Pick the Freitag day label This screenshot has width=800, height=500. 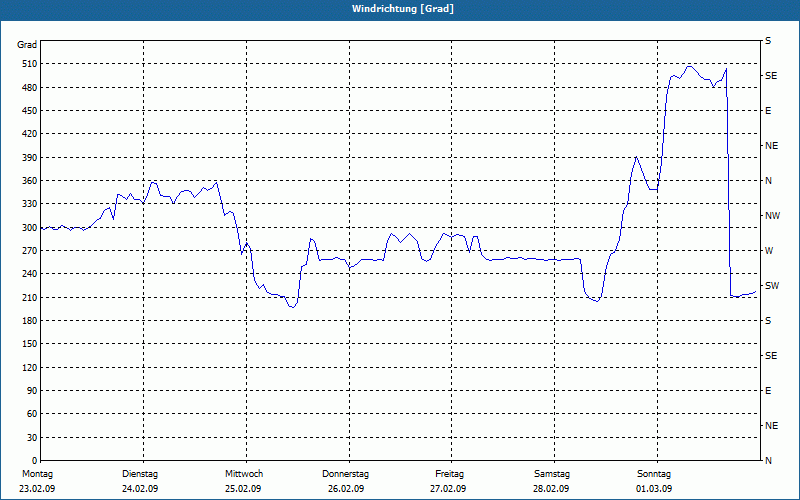(x=449, y=474)
